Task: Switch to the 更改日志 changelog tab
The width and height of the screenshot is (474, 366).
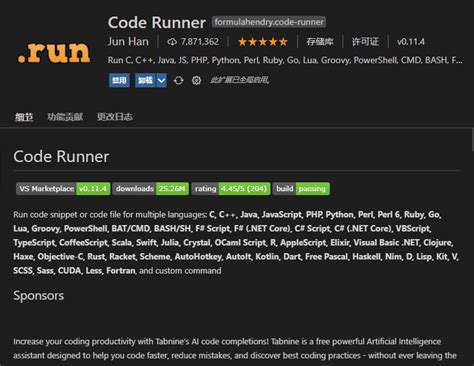Action: [x=115, y=117]
